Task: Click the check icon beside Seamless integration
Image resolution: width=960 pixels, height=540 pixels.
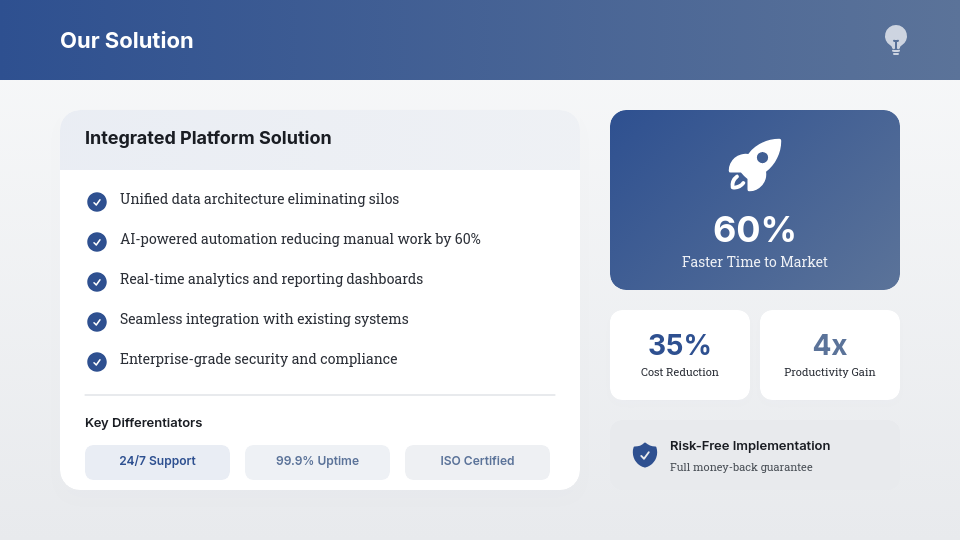Action: [x=97, y=322]
